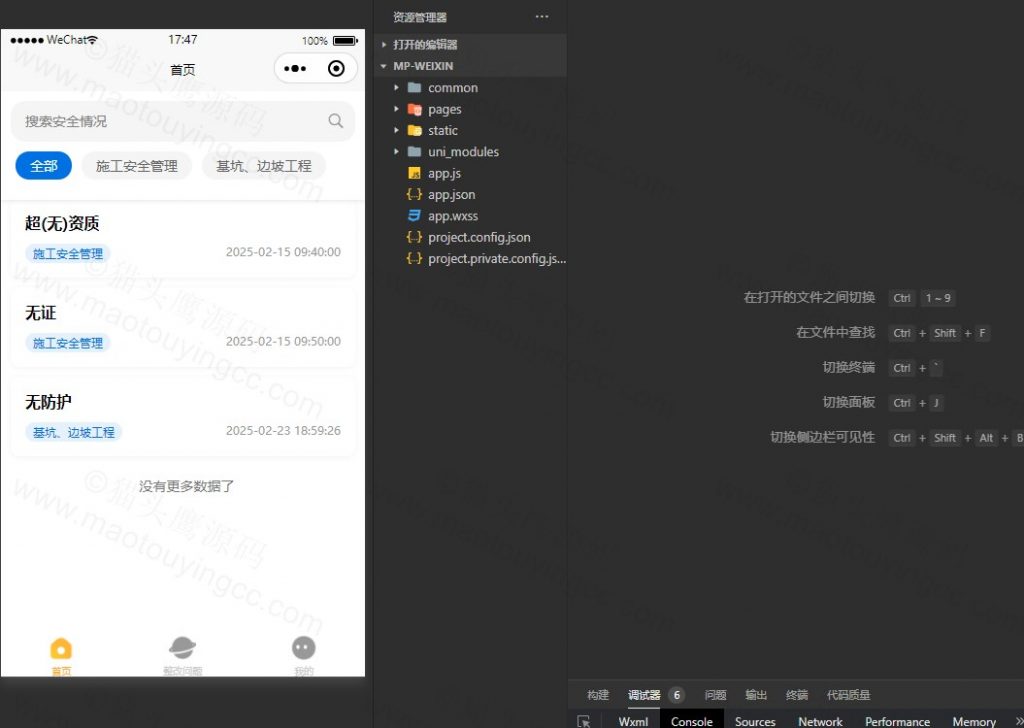Viewport: 1024px width, 728px height.
Task: Open the Memory tab
Action: point(974,721)
